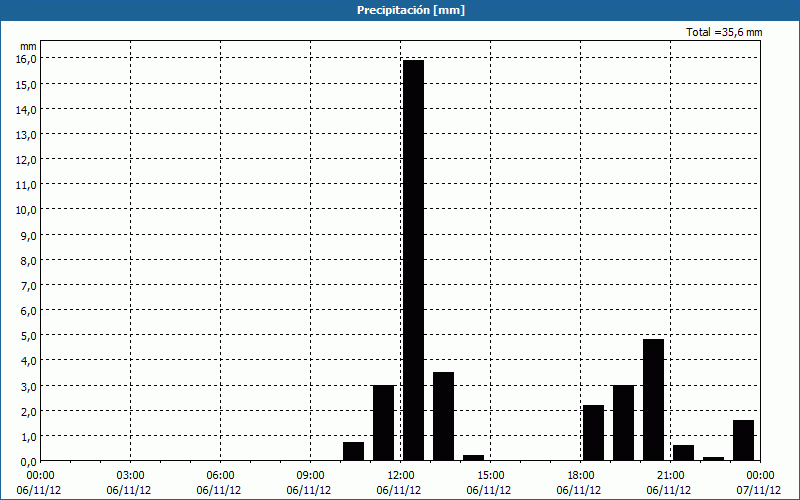Click the '9,0' y-axis value

(x=28, y=235)
